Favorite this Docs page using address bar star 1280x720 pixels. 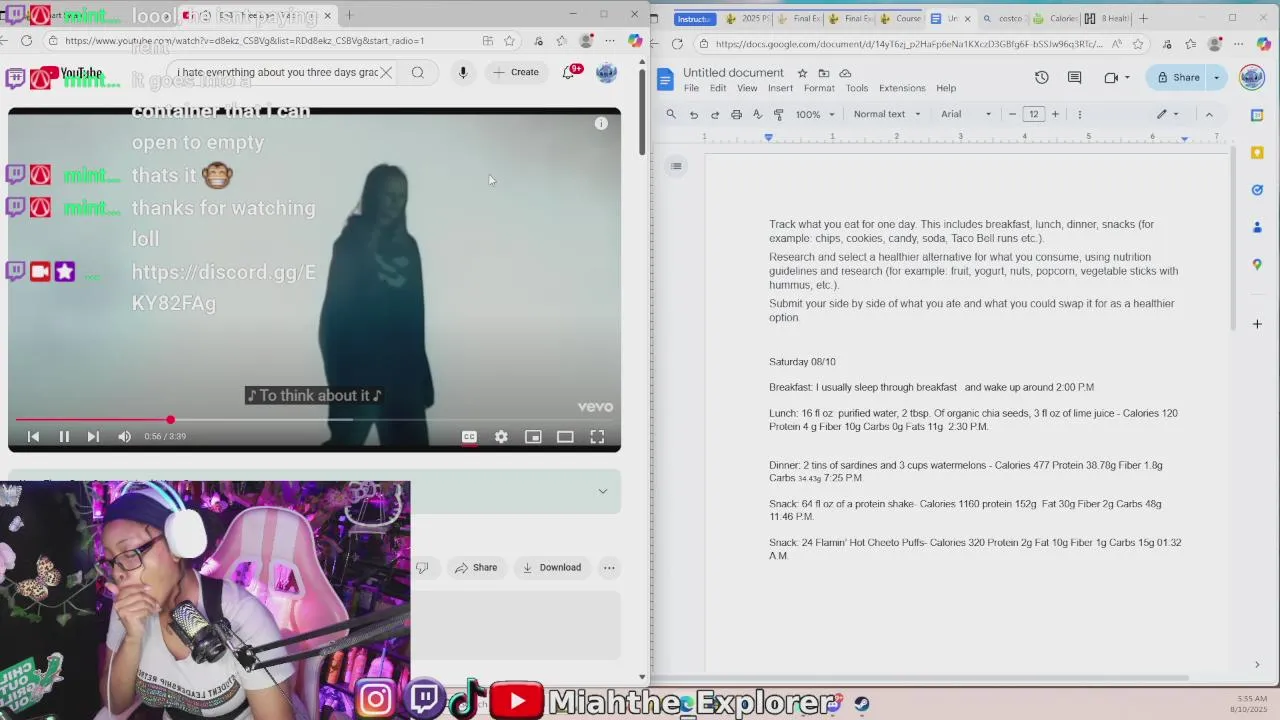(1138, 44)
